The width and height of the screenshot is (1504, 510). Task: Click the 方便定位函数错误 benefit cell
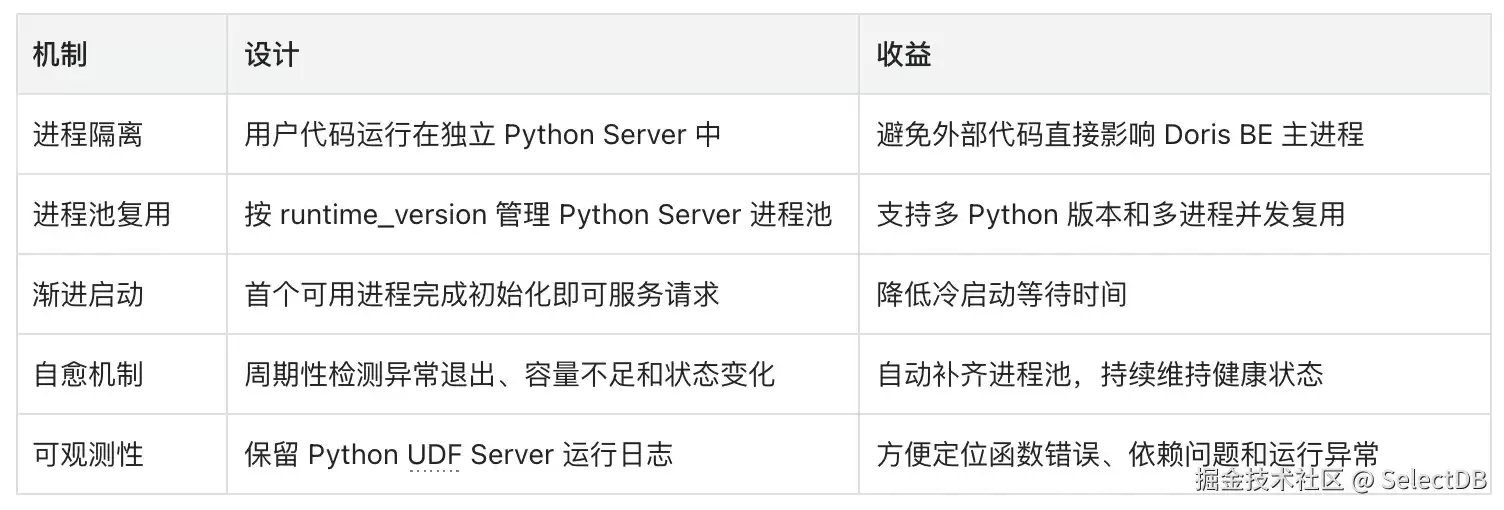click(1173, 454)
